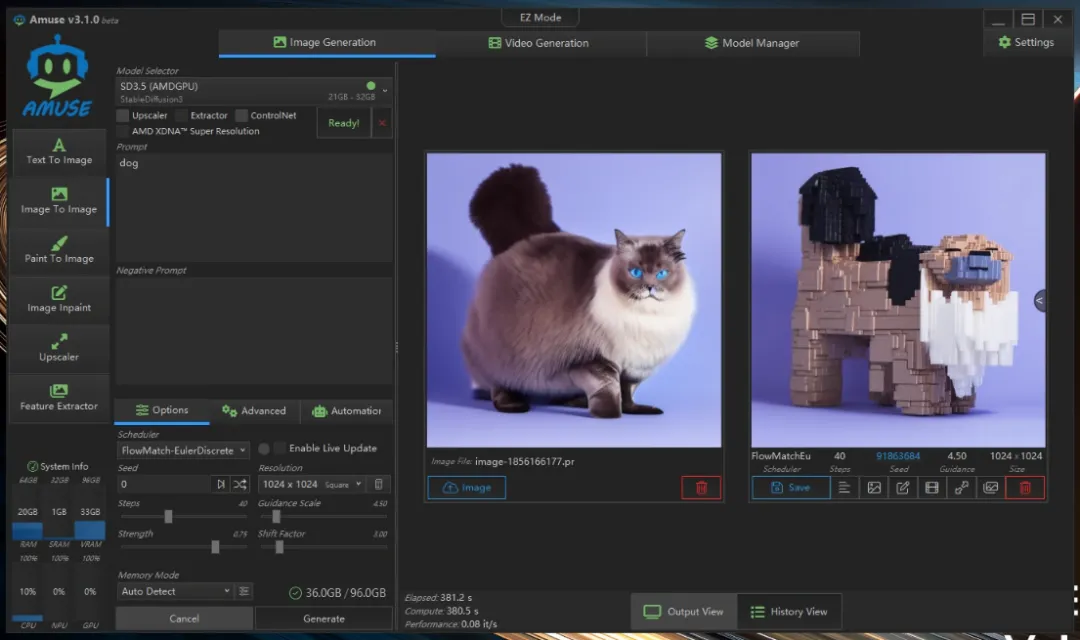Check the ControlNet option
The height and width of the screenshot is (640, 1080).
(242, 115)
